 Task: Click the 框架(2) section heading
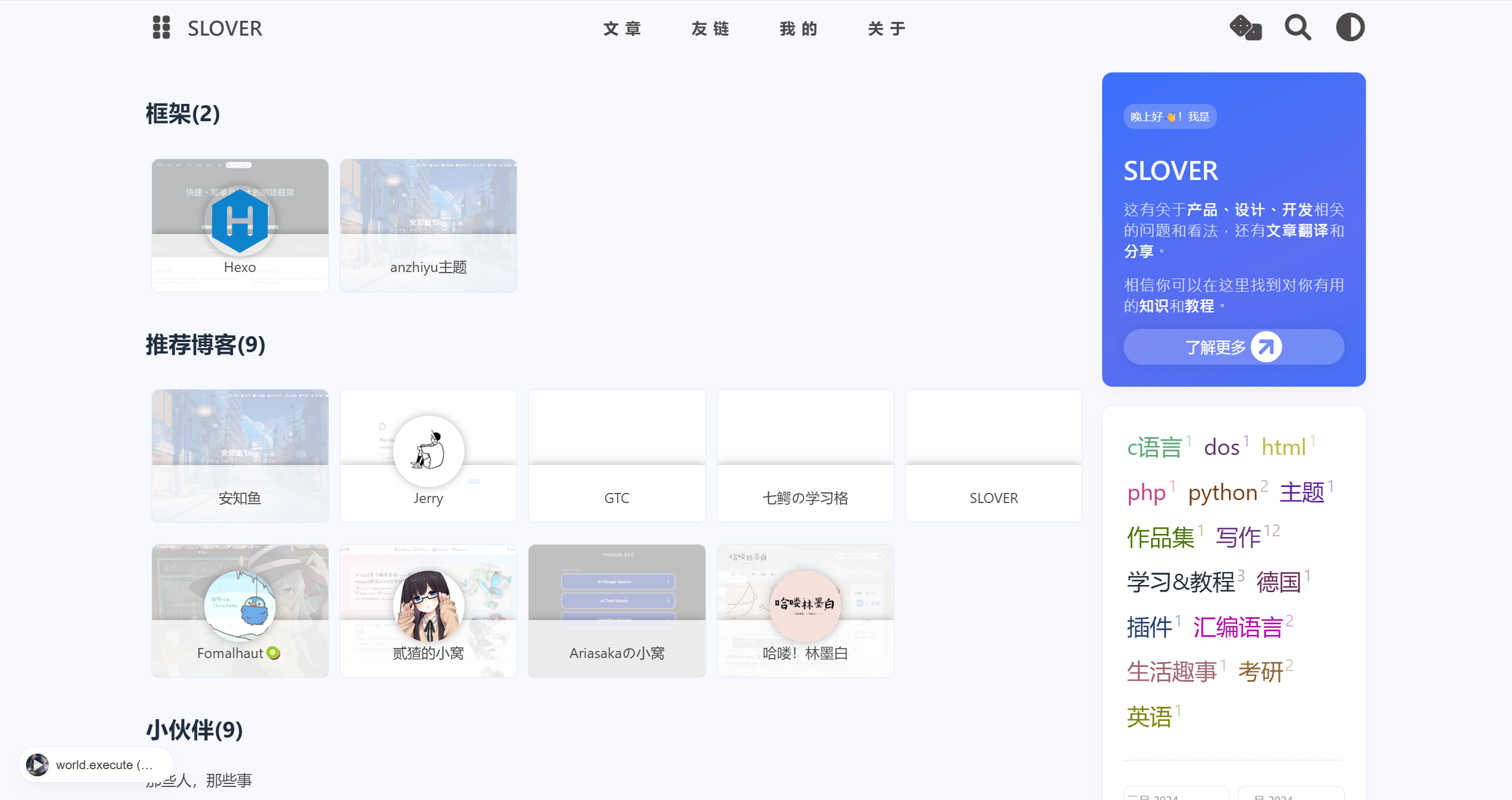[183, 113]
